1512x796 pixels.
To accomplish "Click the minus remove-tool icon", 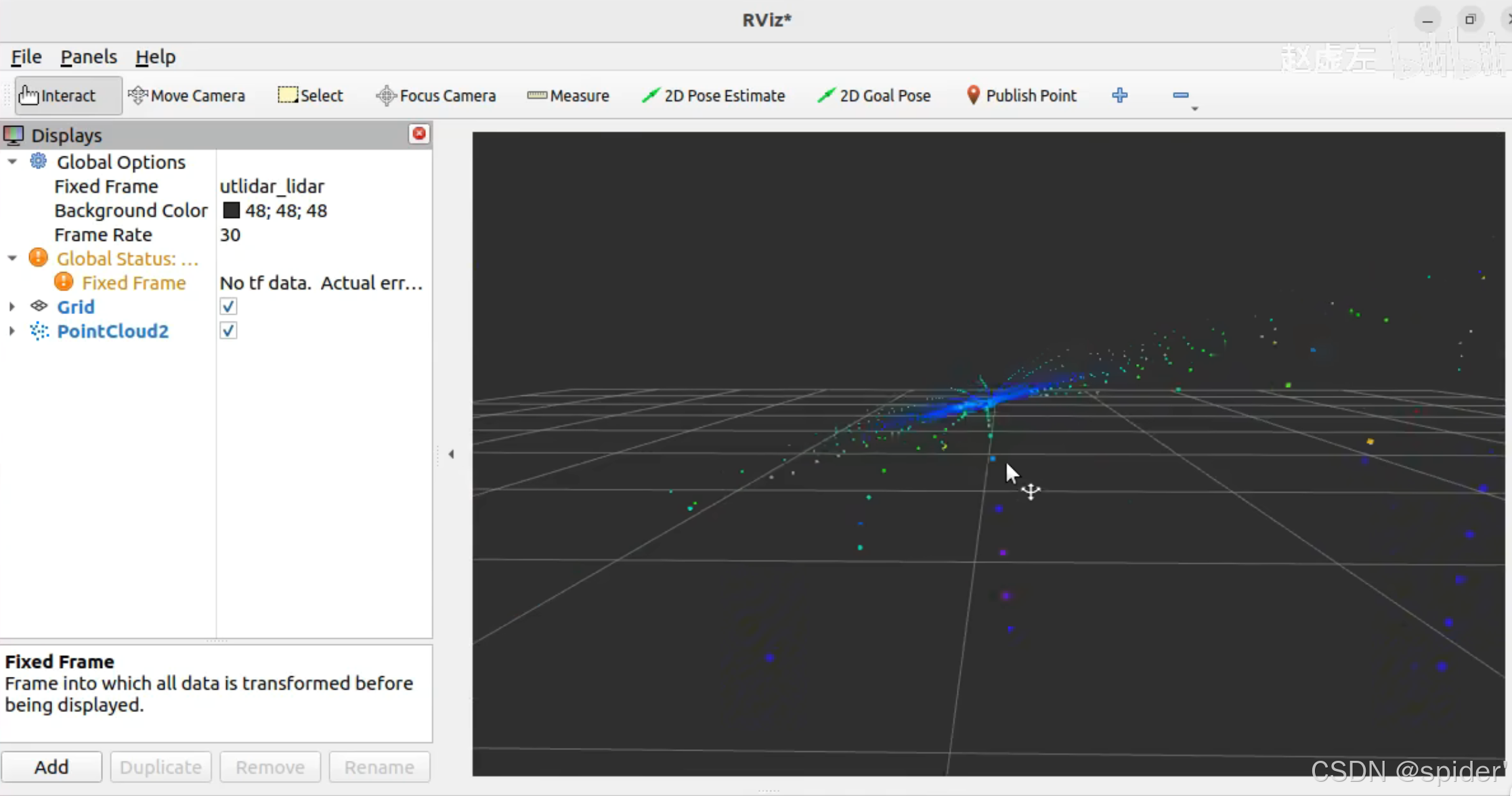I will pyautogui.click(x=1180, y=95).
